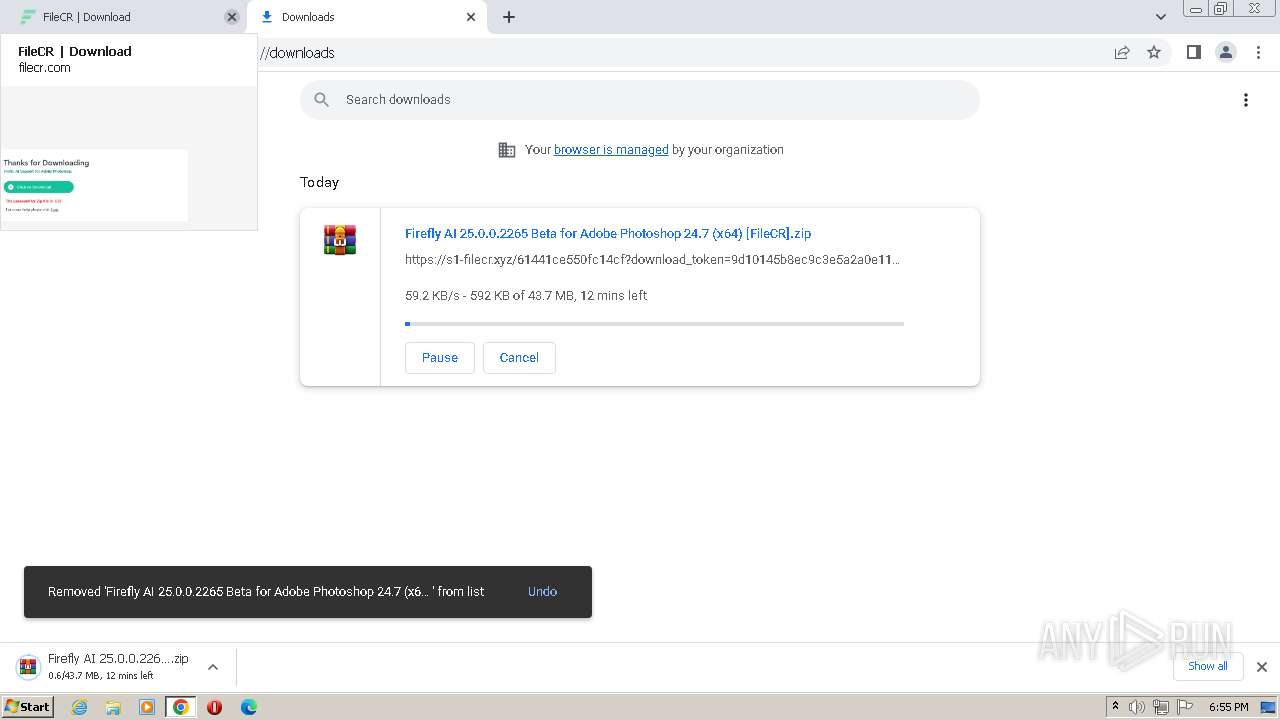
Task: Expand the tab search chevron
Action: [x=1161, y=17]
